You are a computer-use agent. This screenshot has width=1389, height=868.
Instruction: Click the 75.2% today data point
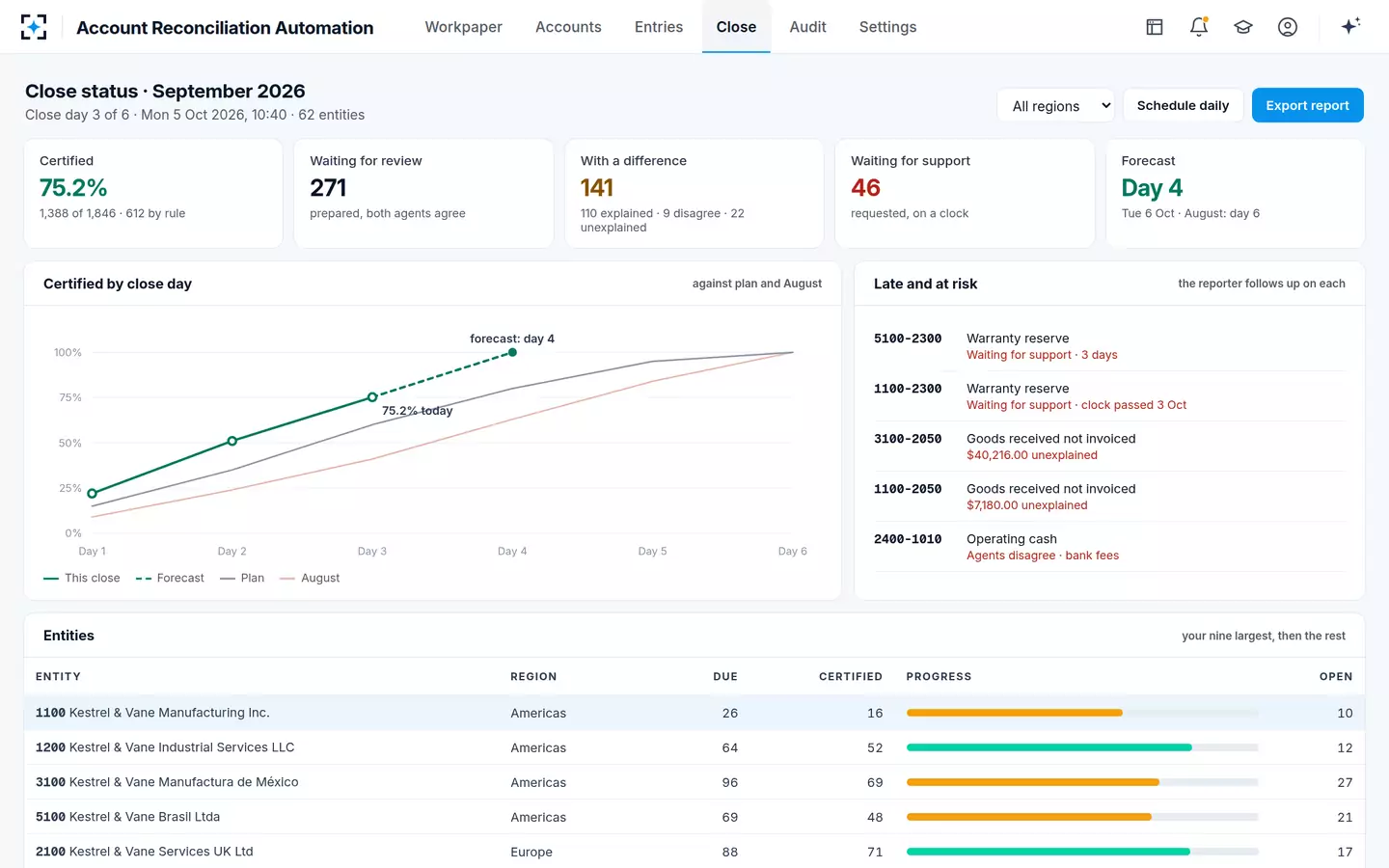(372, 397)
